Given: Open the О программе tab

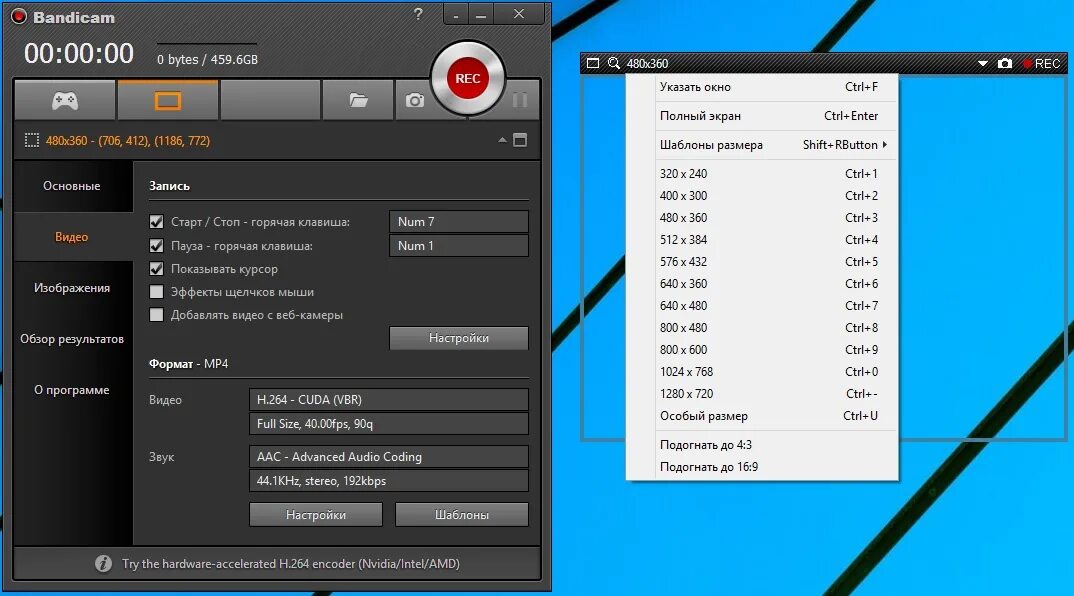Looking at the screenshot, I should [72, 390].
